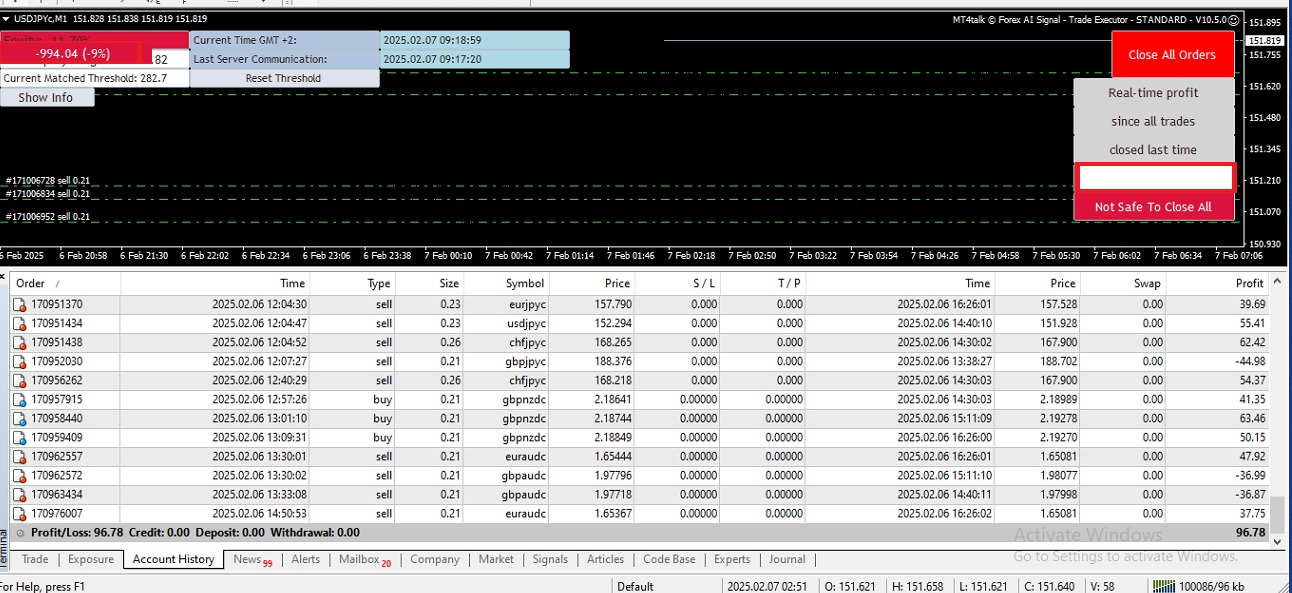The height and width of the screenshot is (593, 1292).
Task: Switch to the Trade tab
Action: [35, 559]
